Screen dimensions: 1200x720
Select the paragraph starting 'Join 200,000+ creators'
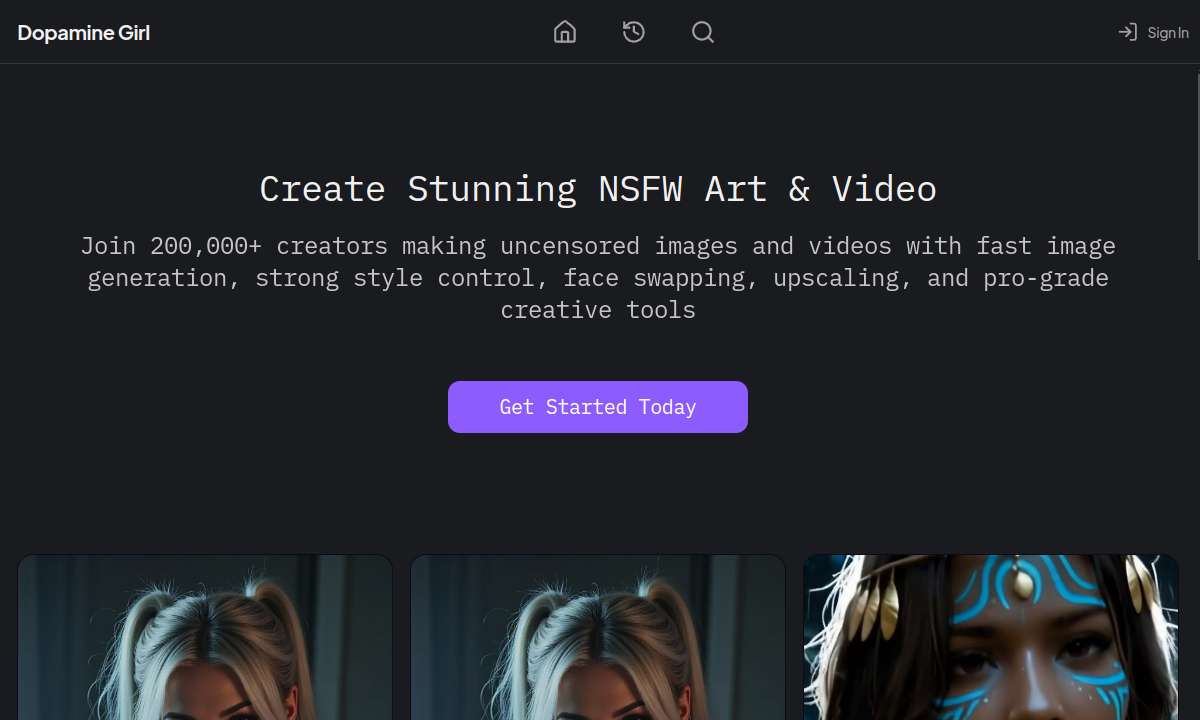[598, 277]
